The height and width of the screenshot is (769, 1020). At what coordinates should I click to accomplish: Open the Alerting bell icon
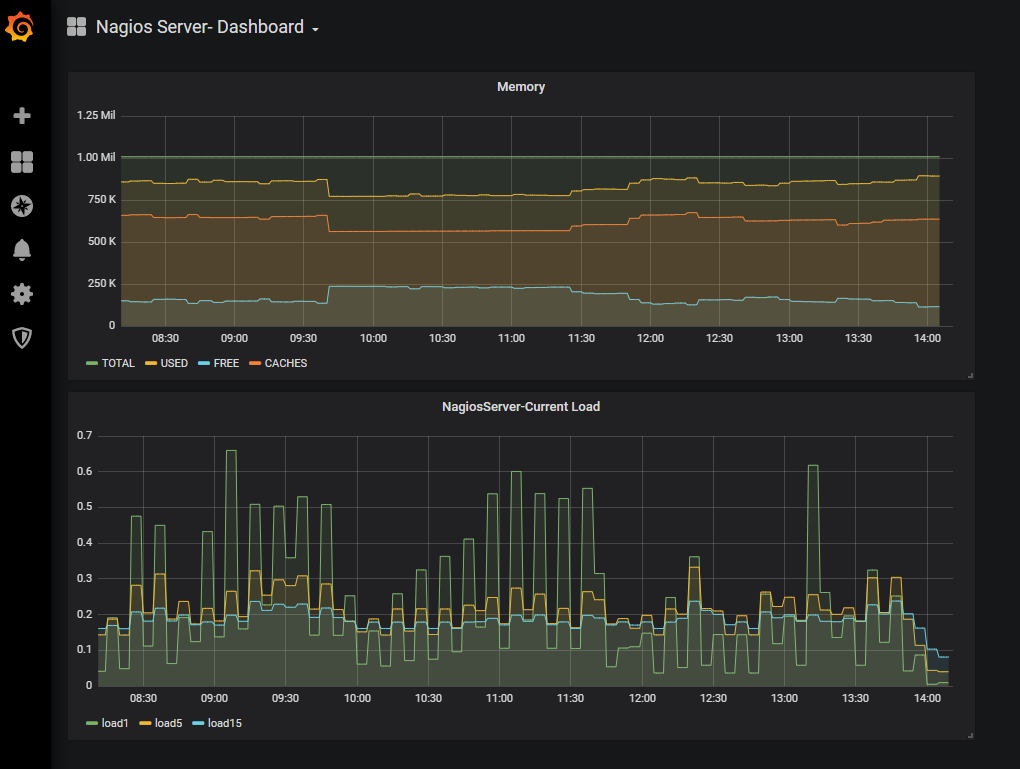(x=22, y=250)
